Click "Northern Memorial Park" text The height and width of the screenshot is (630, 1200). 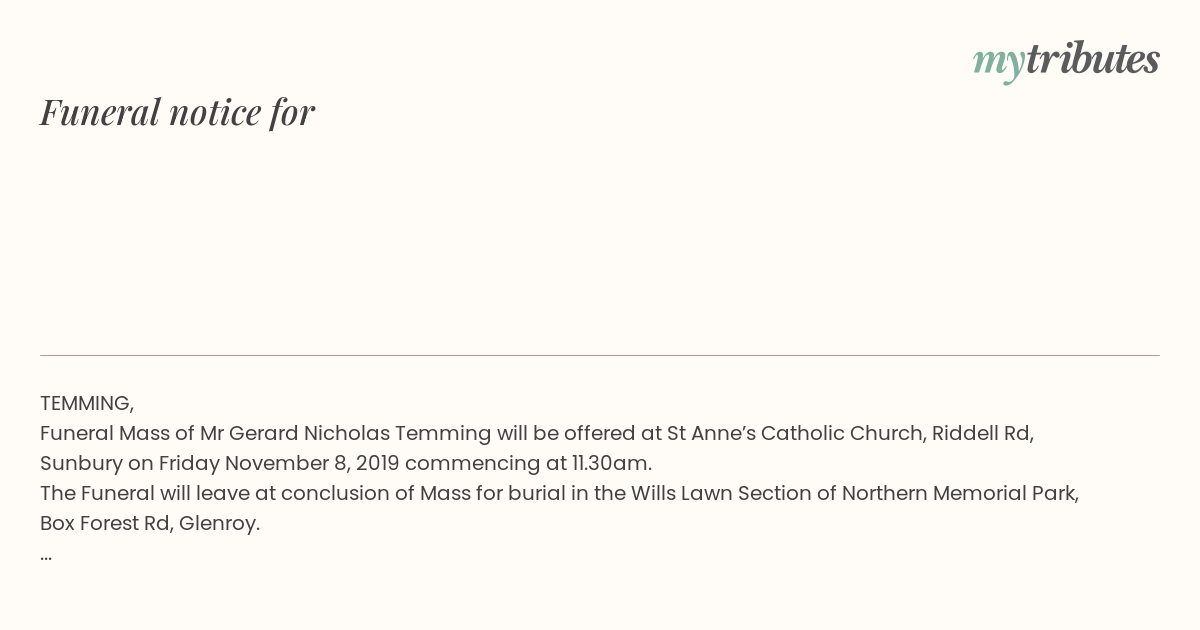click(x=960, y=493)
